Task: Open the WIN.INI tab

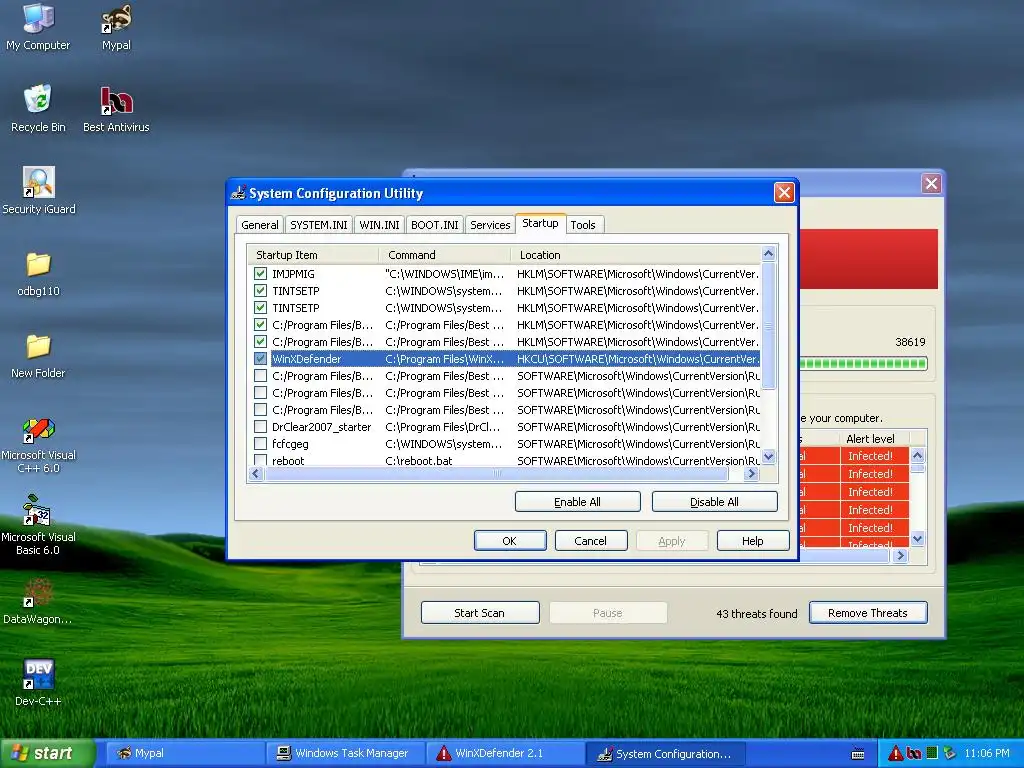Action: (x=379, y=225)
